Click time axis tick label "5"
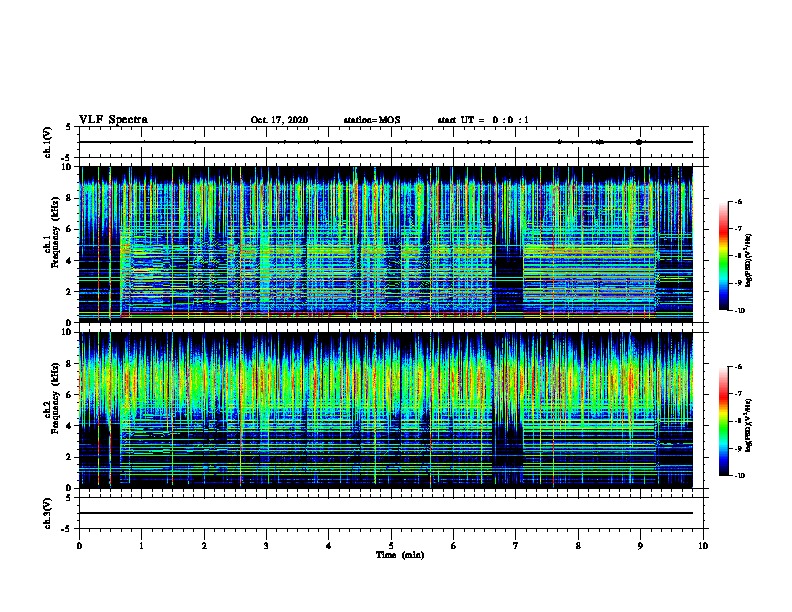The width and height of the screenshot is (792, 612). click(391, 546)
